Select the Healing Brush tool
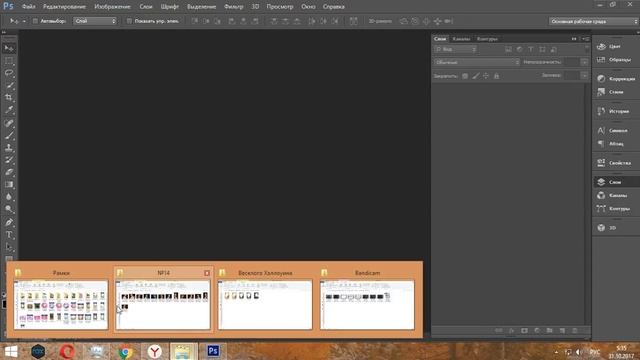 [9, 123]
